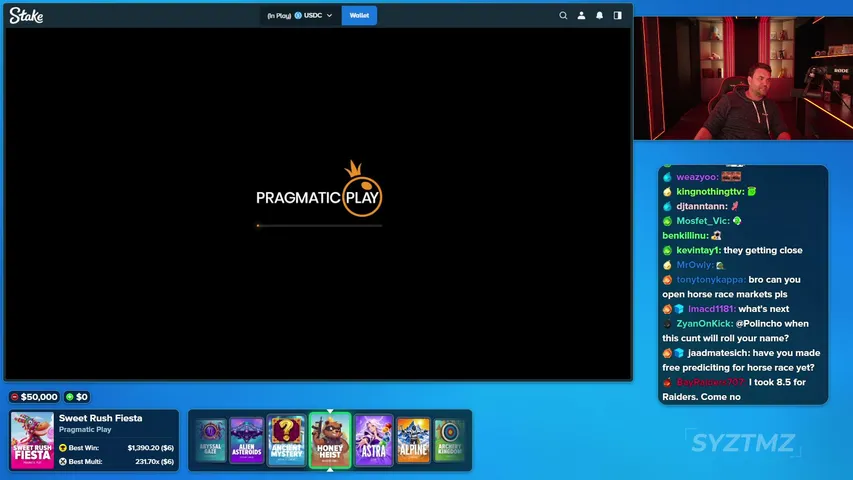Open notifications bell icon

[x=599, y=16]
